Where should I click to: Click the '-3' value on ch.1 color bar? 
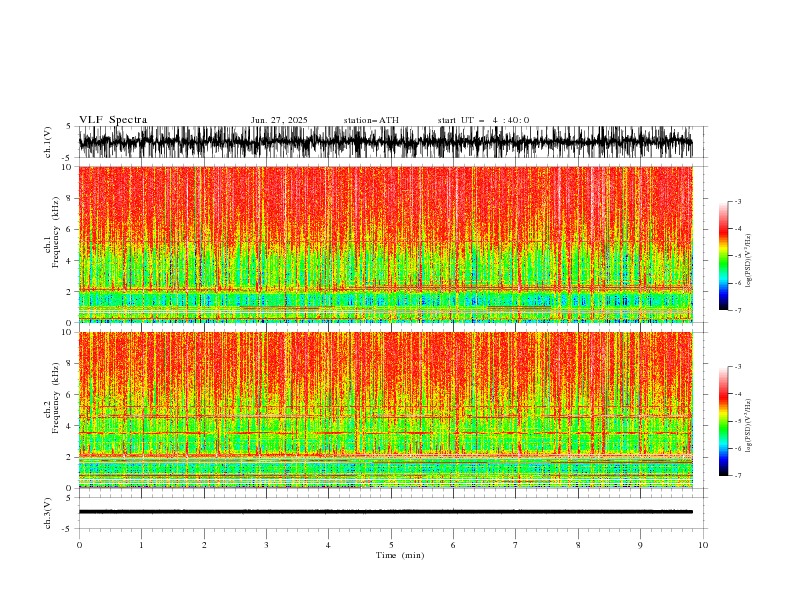(x=737, y=201)
